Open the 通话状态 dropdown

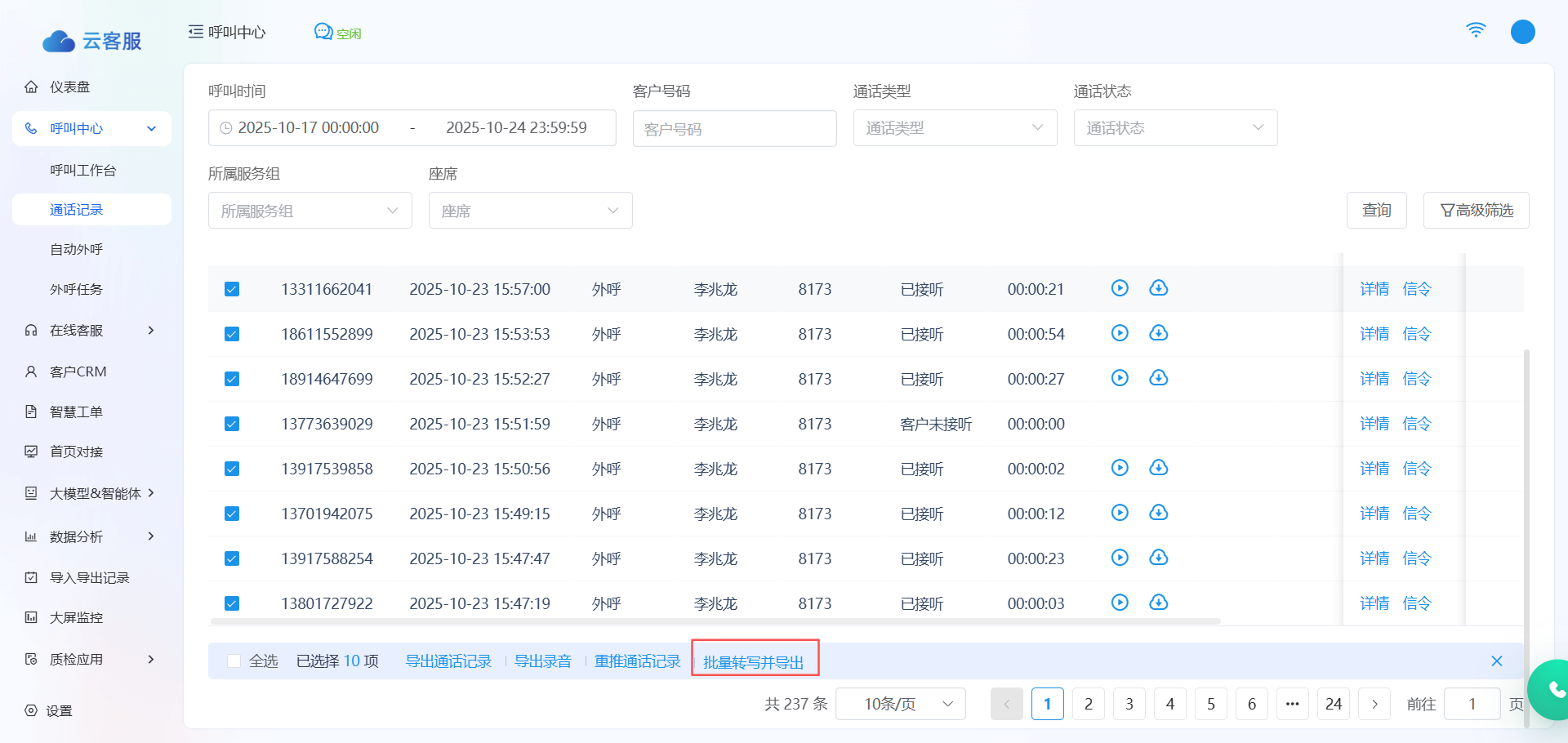1175,128
